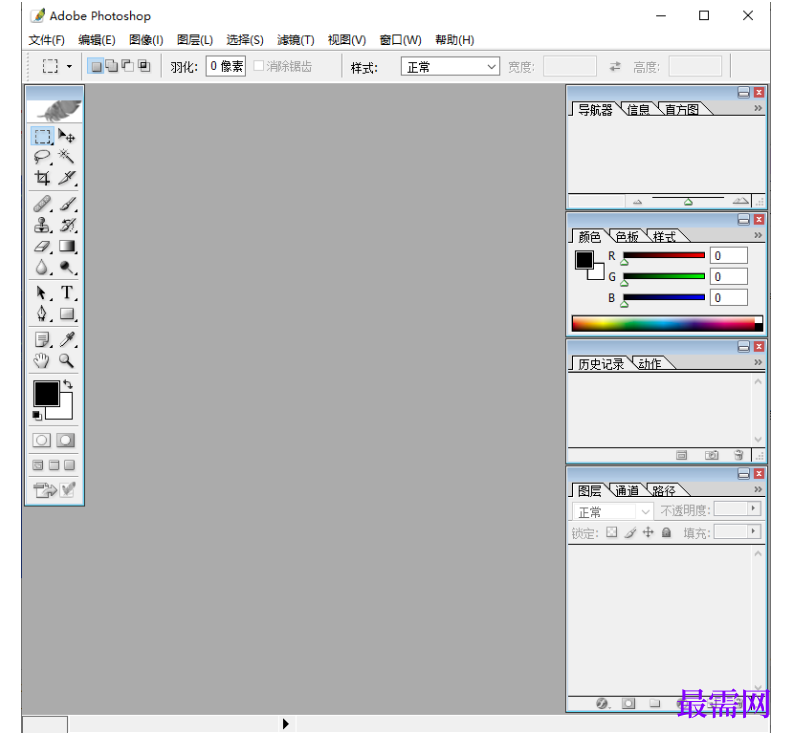Click the toolbox foreground color swatch
The image size is (789, 735).
point(46,393)
